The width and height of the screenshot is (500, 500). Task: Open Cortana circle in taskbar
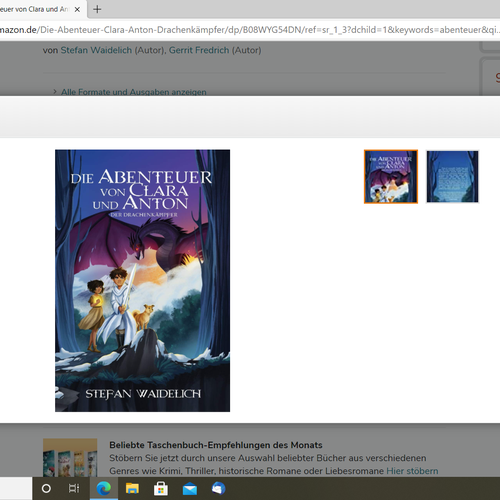point(46,489)
